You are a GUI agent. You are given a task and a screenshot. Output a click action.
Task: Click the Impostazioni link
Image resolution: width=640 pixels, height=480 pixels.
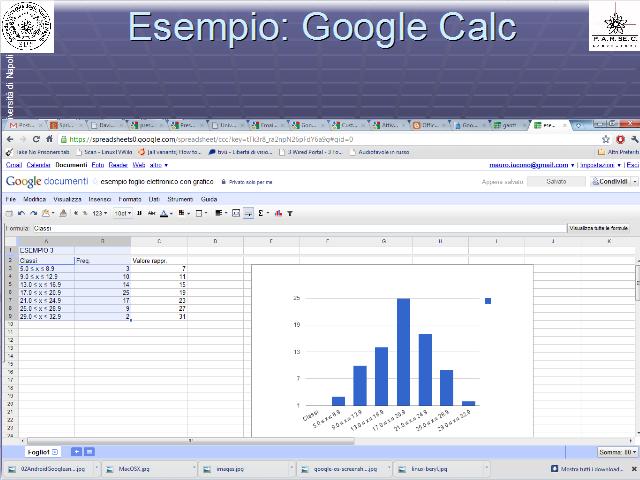(598, 165)
